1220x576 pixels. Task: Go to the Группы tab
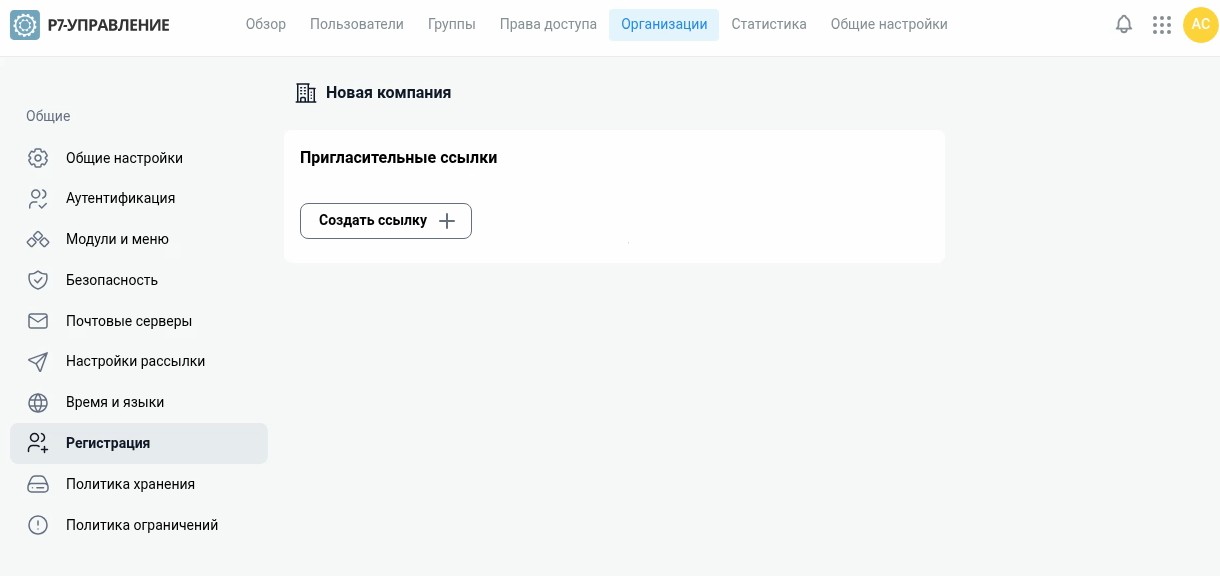[x=452, y=24]
